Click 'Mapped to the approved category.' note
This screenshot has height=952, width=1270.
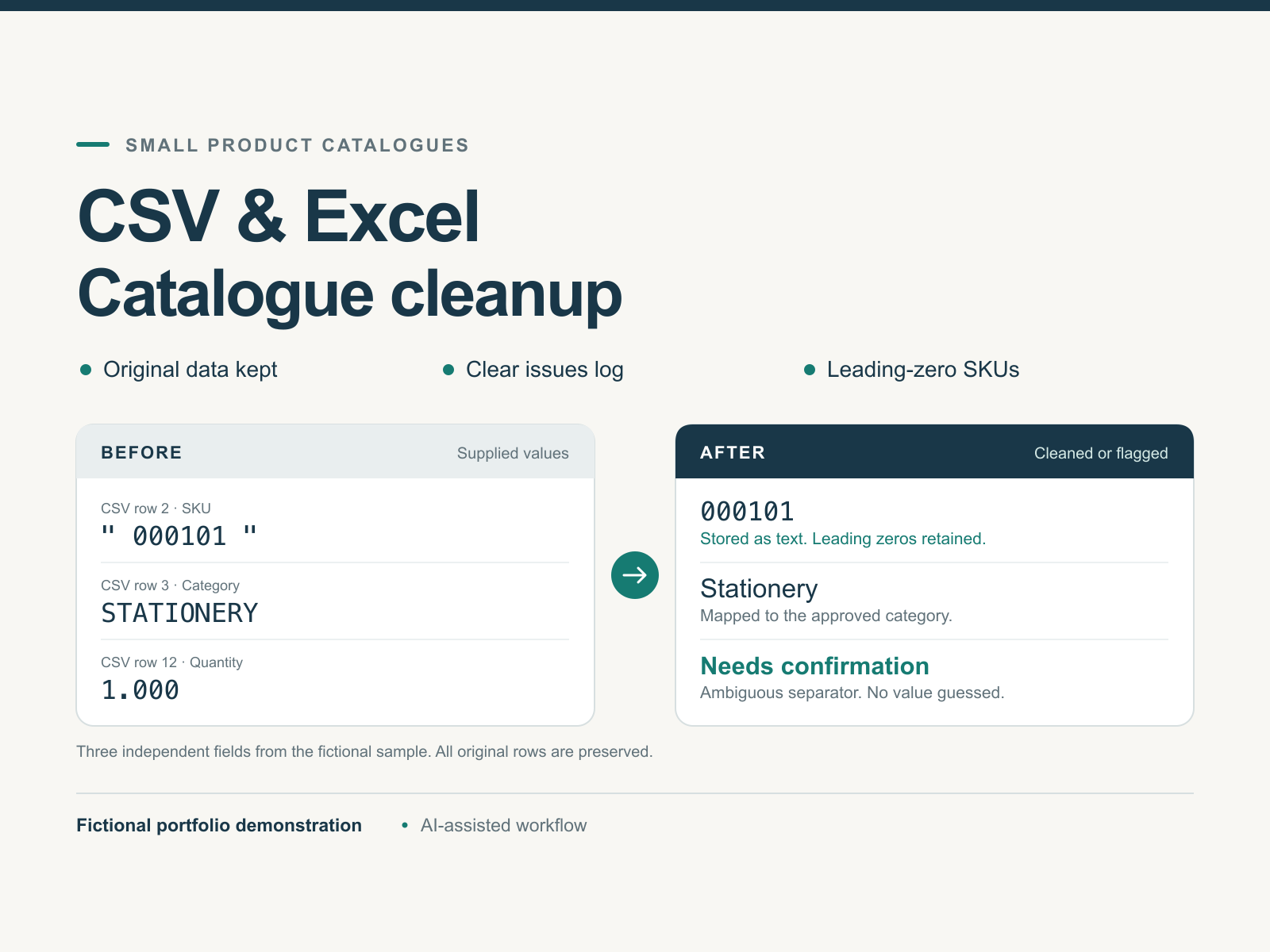pos(826,616)
